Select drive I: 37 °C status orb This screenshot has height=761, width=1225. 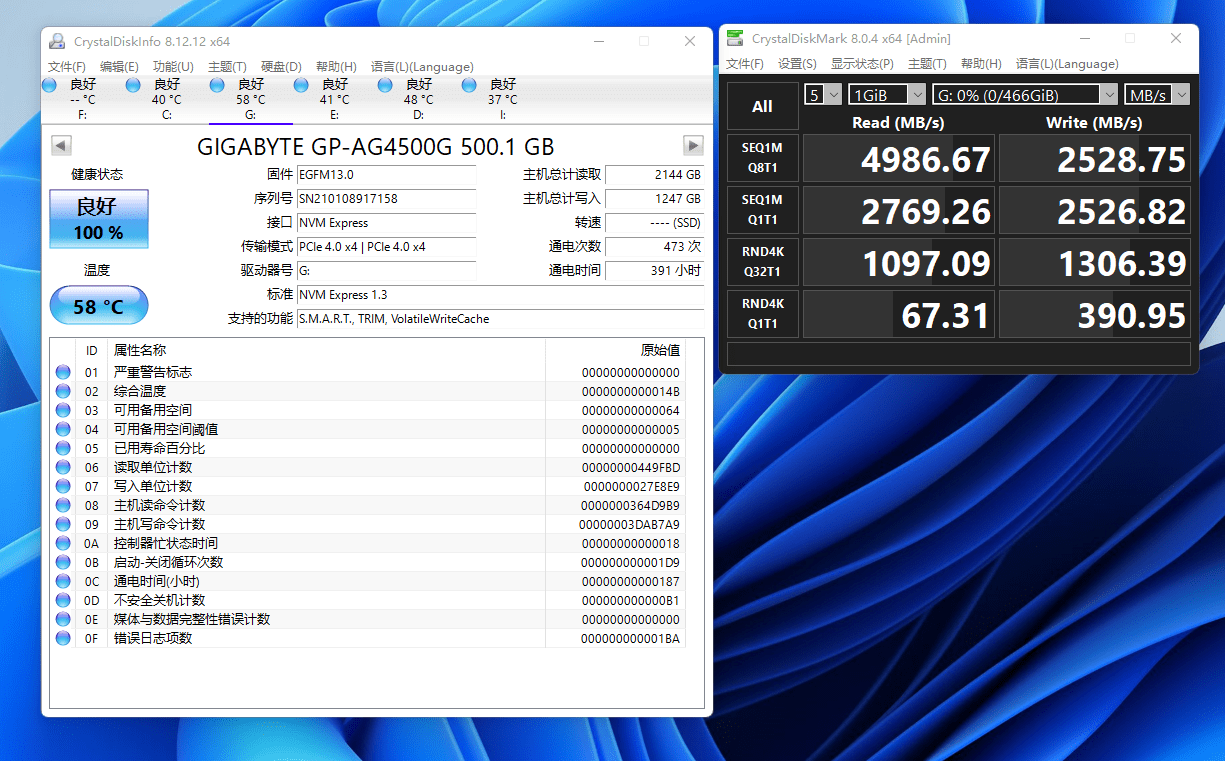pos(469,85)
